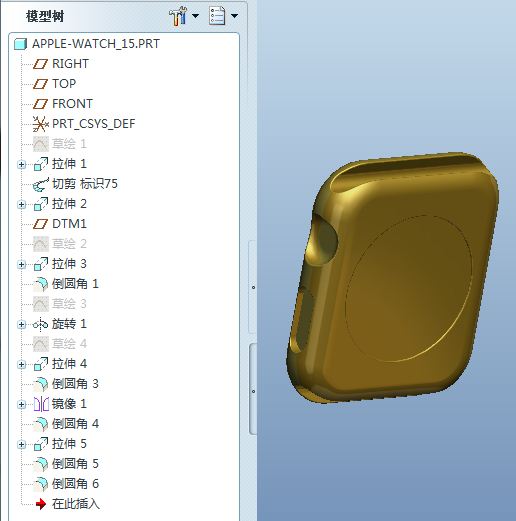This screenshot has height=521, width=516.
Task: Expand the 拉伸 2 feature node
Action: pos(22,204)
